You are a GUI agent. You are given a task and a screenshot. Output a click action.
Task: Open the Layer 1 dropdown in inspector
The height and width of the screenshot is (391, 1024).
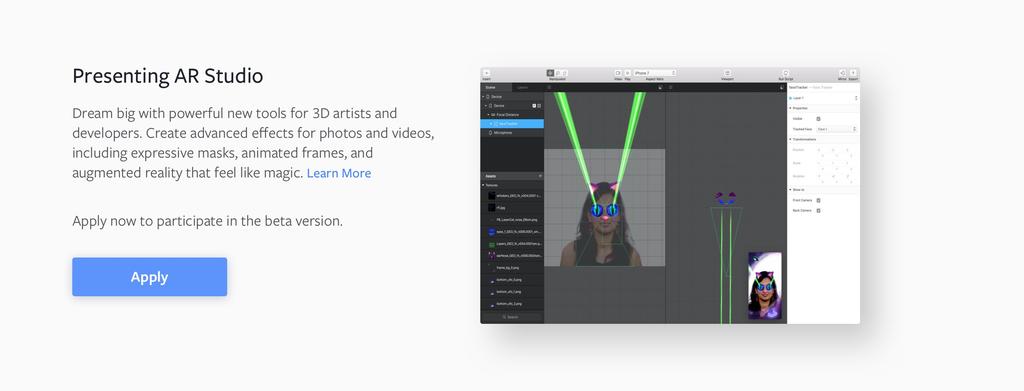point(824,98)
